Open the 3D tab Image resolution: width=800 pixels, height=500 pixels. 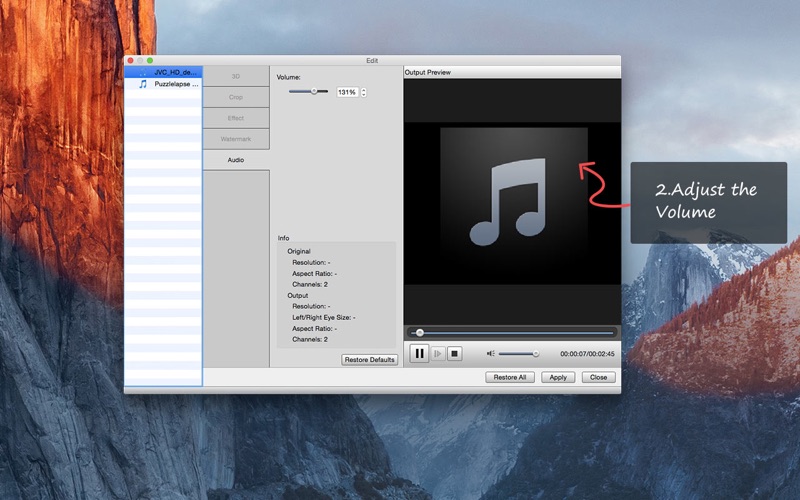[x=236, y=76]
